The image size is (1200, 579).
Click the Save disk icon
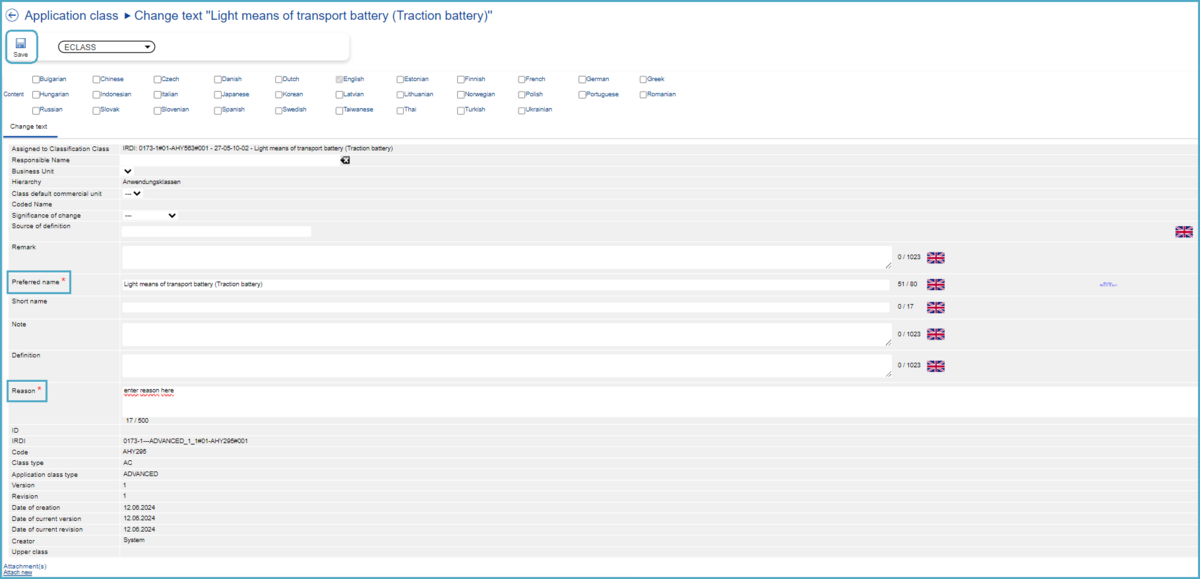pyautogui.click(x=21, y=43)
